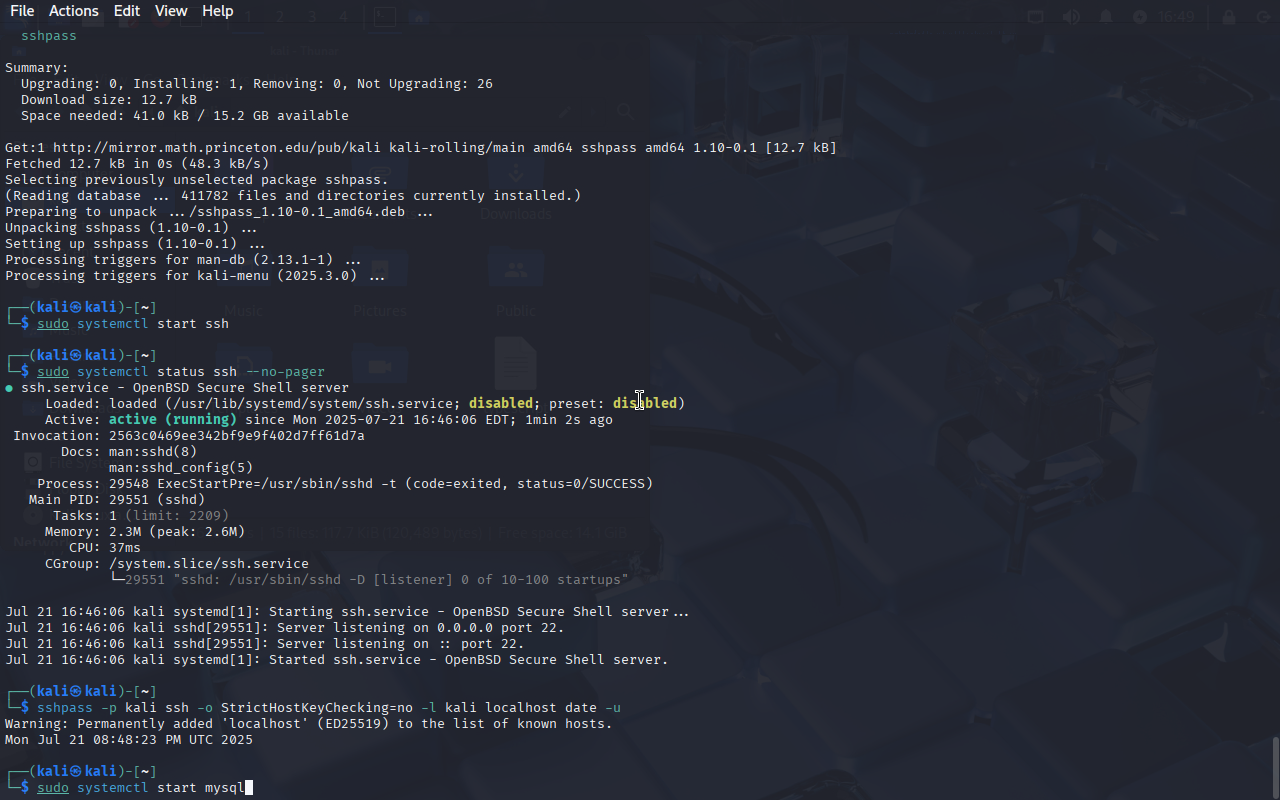Image resolution: width=1280 pixels, height=800 pixels.
Task: Click the 'Starting ssh.service' log line
Action: coord(347,612)
